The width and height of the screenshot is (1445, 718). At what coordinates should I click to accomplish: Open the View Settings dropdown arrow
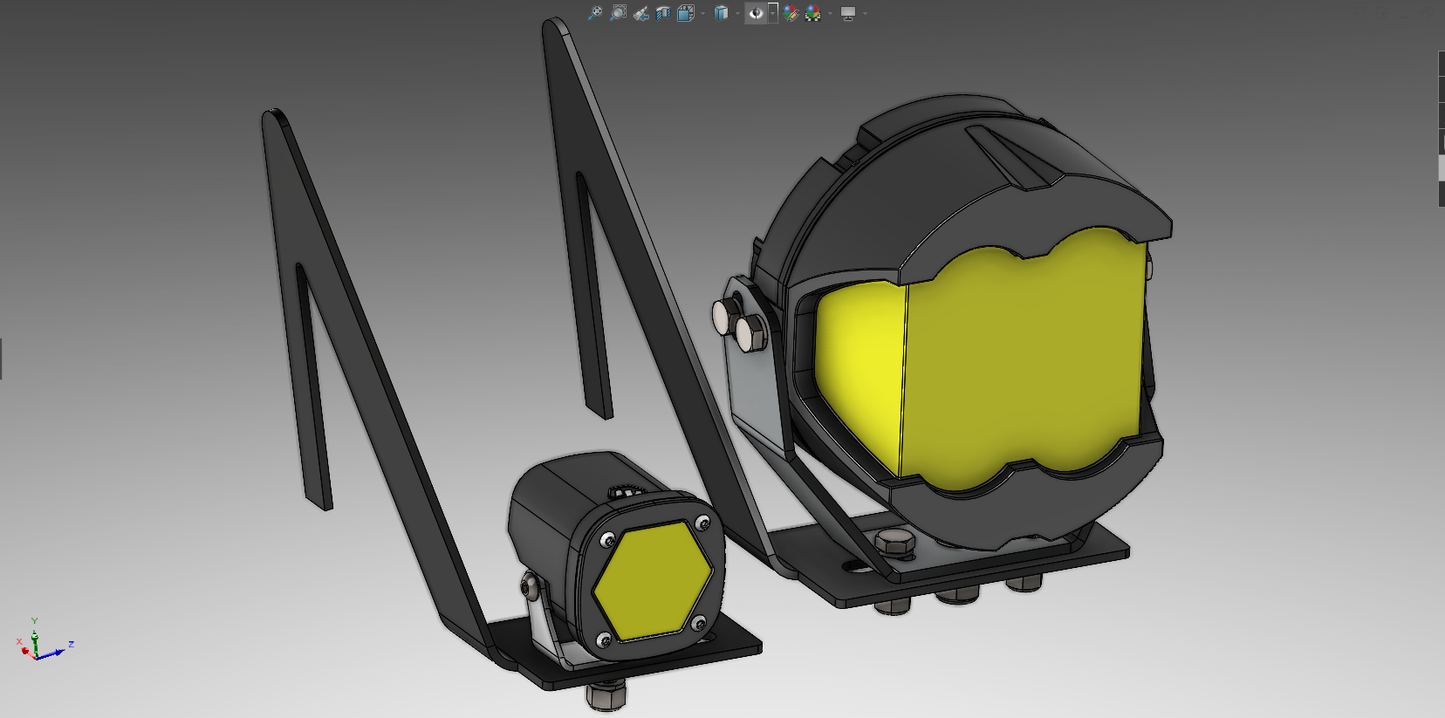point(864,13)
